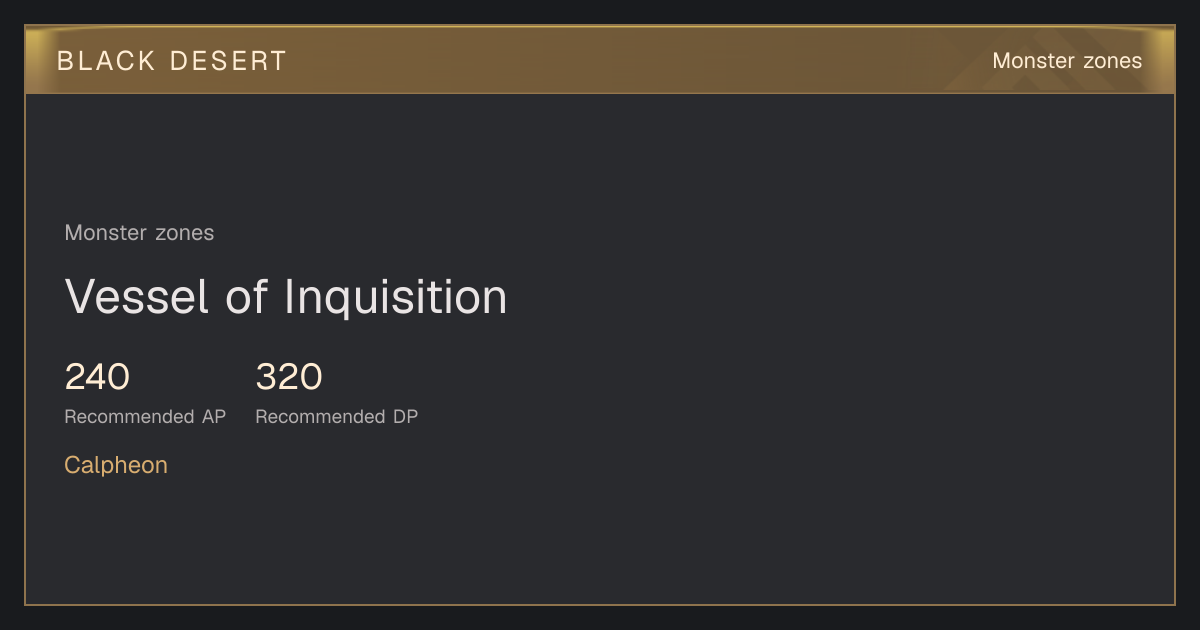1200x630 pixels.
Task: Click the Recommended AP label
Action: coord(145,417)
